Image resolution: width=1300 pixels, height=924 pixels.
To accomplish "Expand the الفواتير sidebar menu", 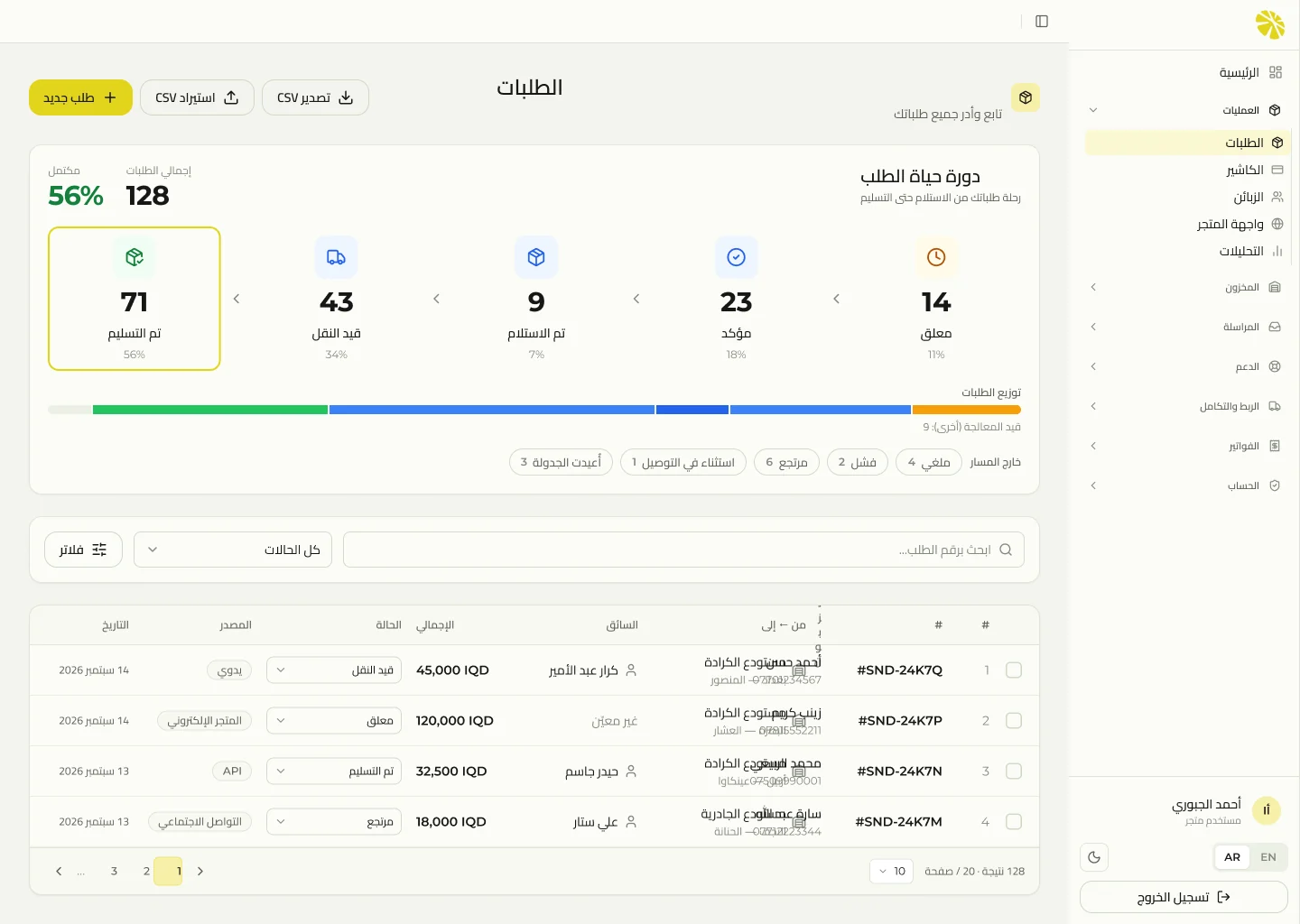I will coord(1187,446).
